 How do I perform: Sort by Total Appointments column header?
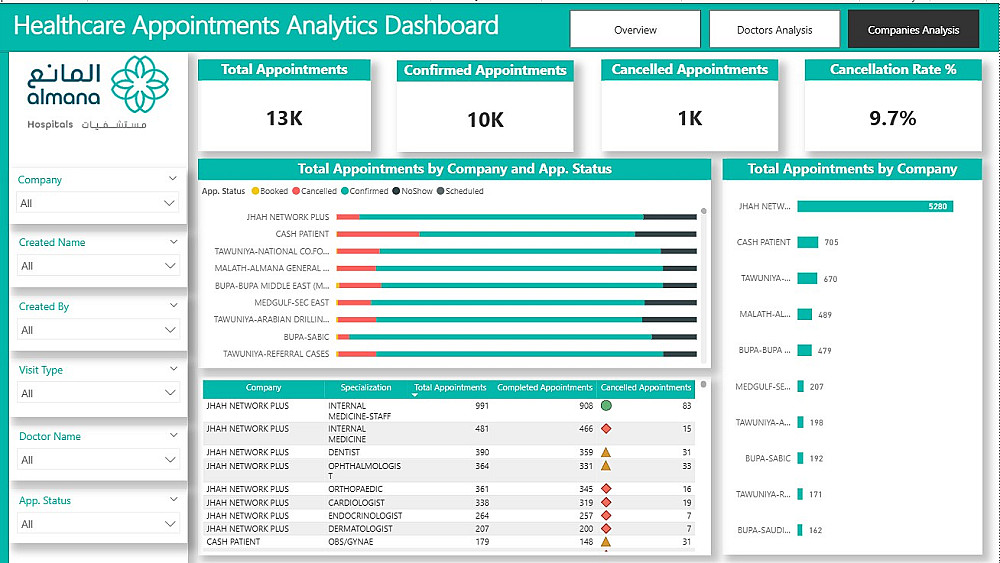450,388
